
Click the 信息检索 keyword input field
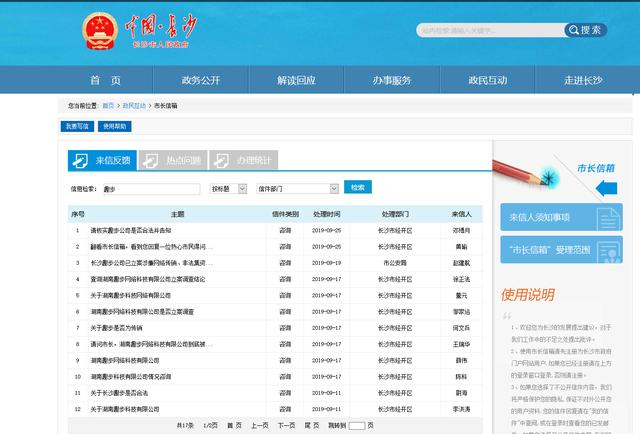[x=151, y=189]
